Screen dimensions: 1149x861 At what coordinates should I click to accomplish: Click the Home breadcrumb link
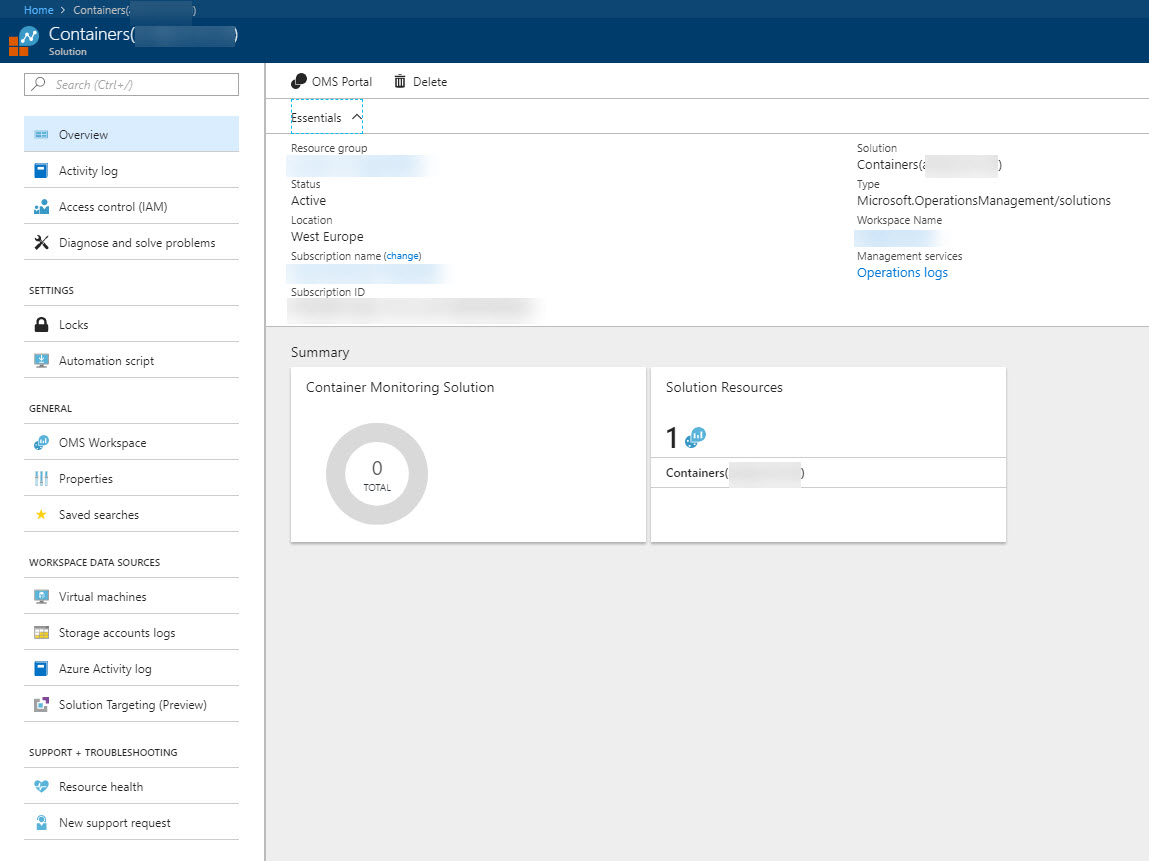tap(37, 9)
